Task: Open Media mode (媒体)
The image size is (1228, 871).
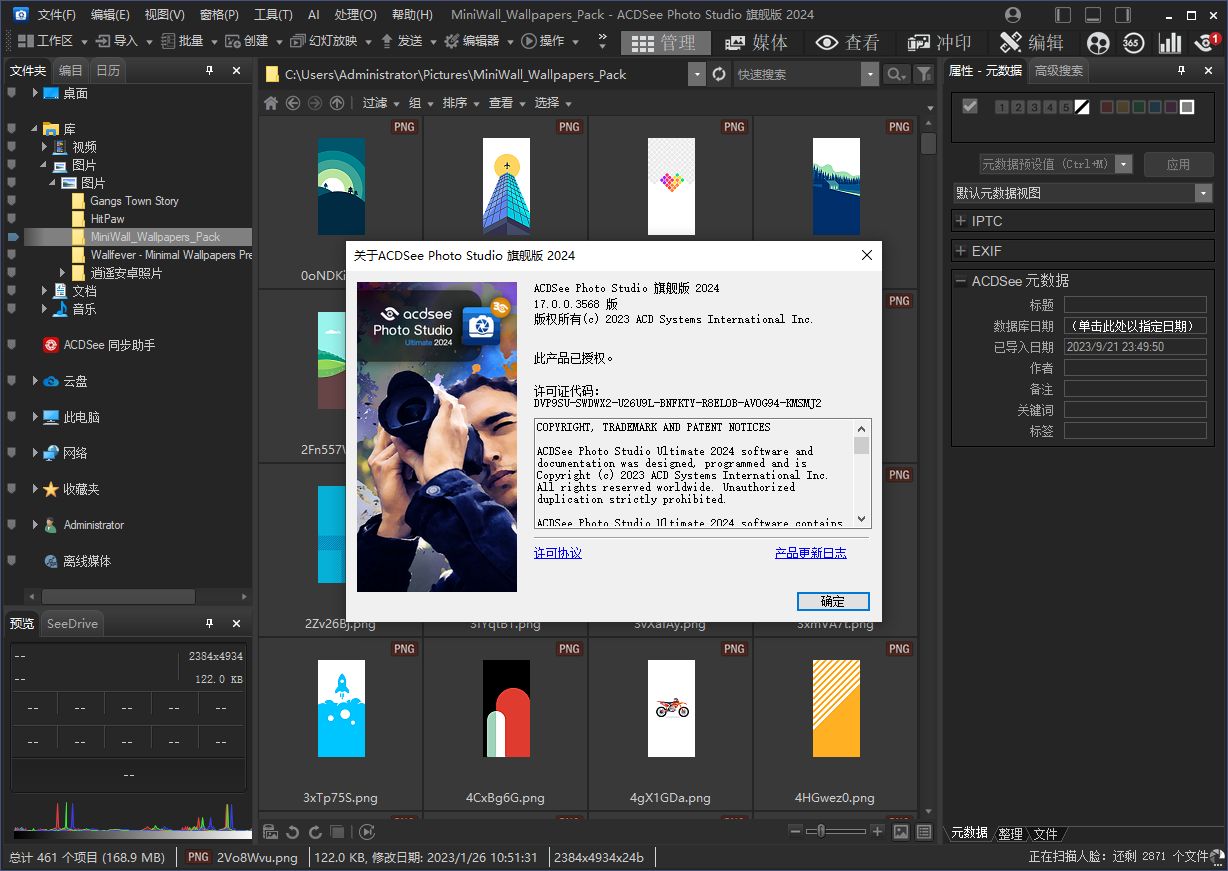Action: (x=757, y=42)
